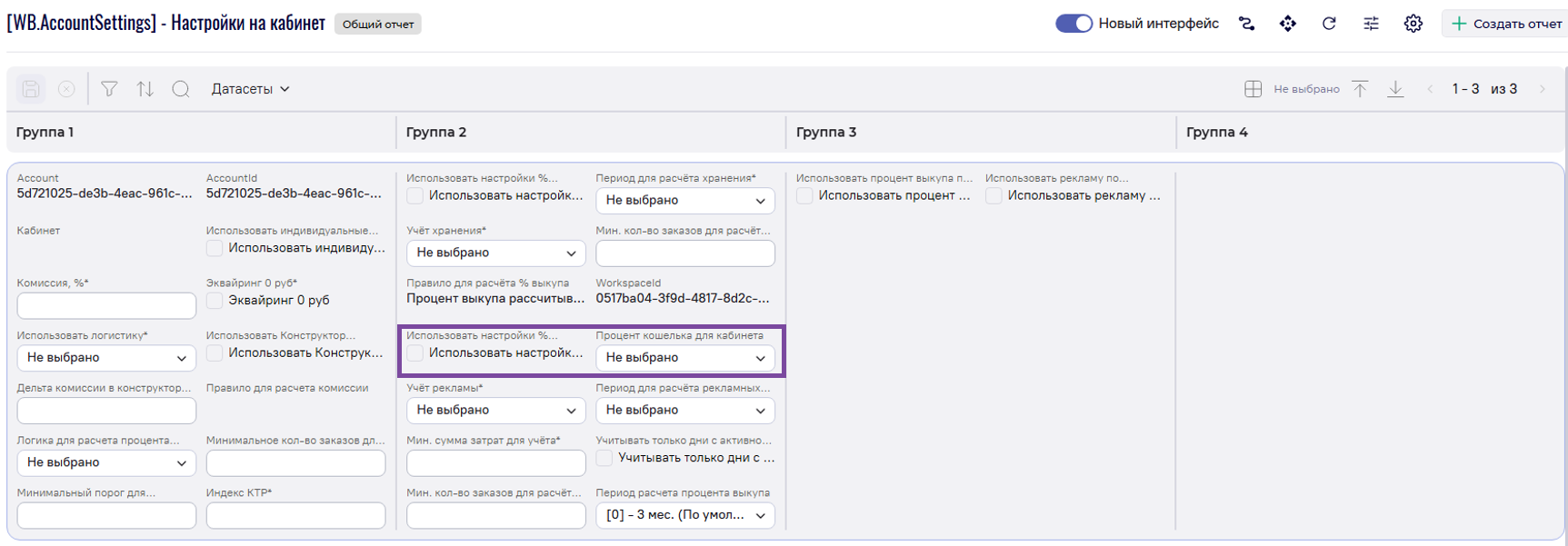Click the Комиссия, % input field
Screen dimensions: 1568x546
point(106,305)
